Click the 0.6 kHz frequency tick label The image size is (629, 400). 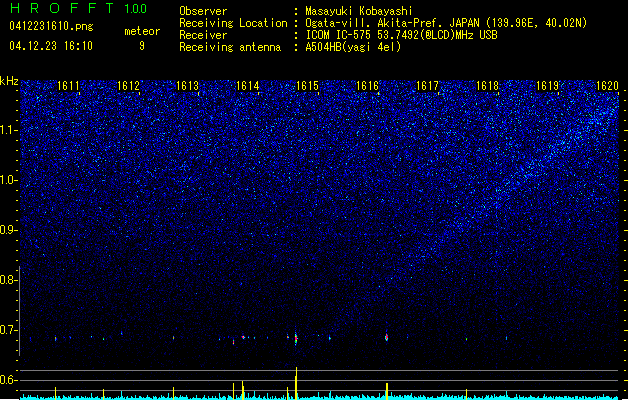tap(7, 380)
